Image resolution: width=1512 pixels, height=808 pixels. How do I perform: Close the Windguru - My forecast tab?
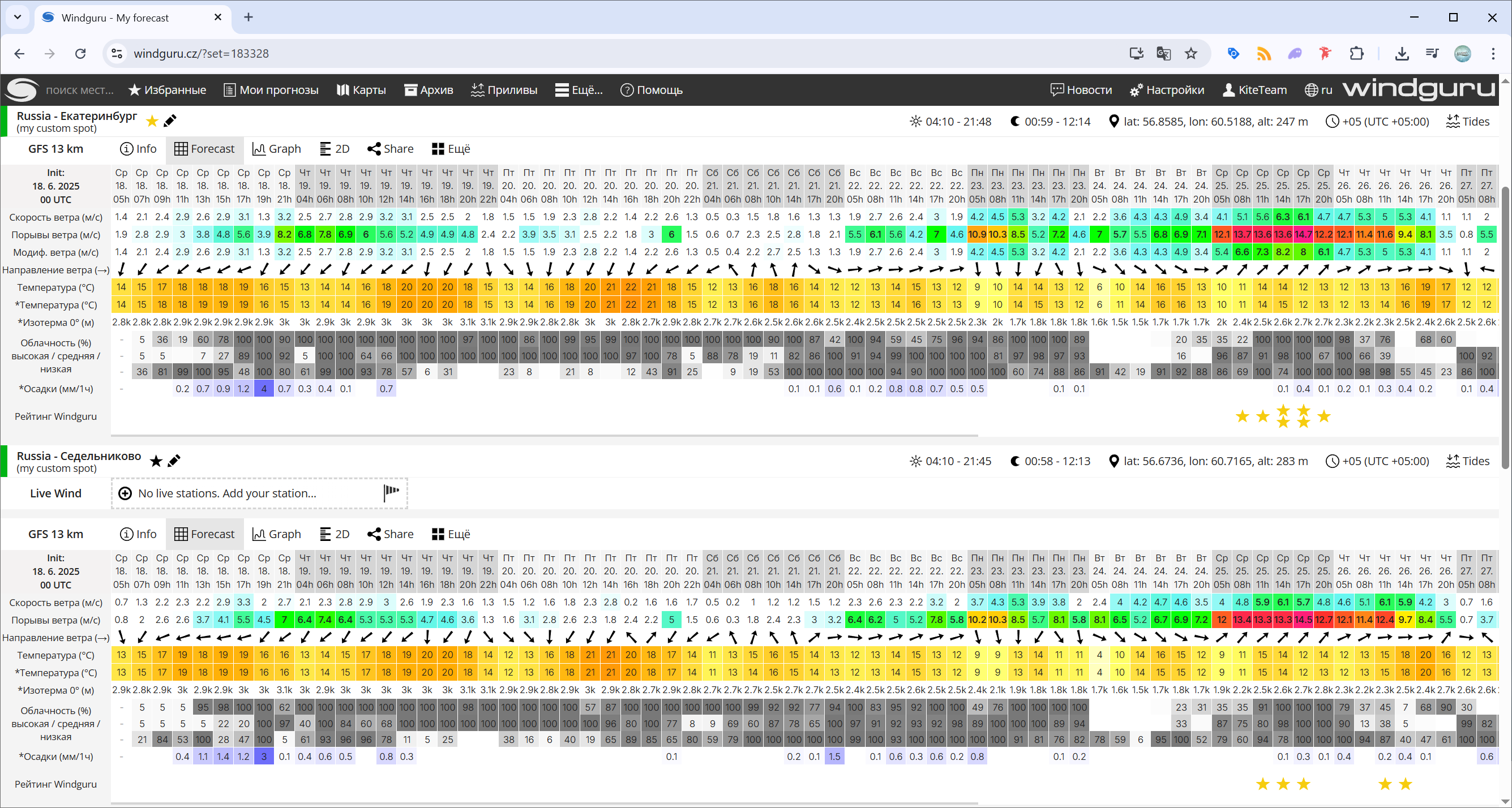(x=218, y=17)
